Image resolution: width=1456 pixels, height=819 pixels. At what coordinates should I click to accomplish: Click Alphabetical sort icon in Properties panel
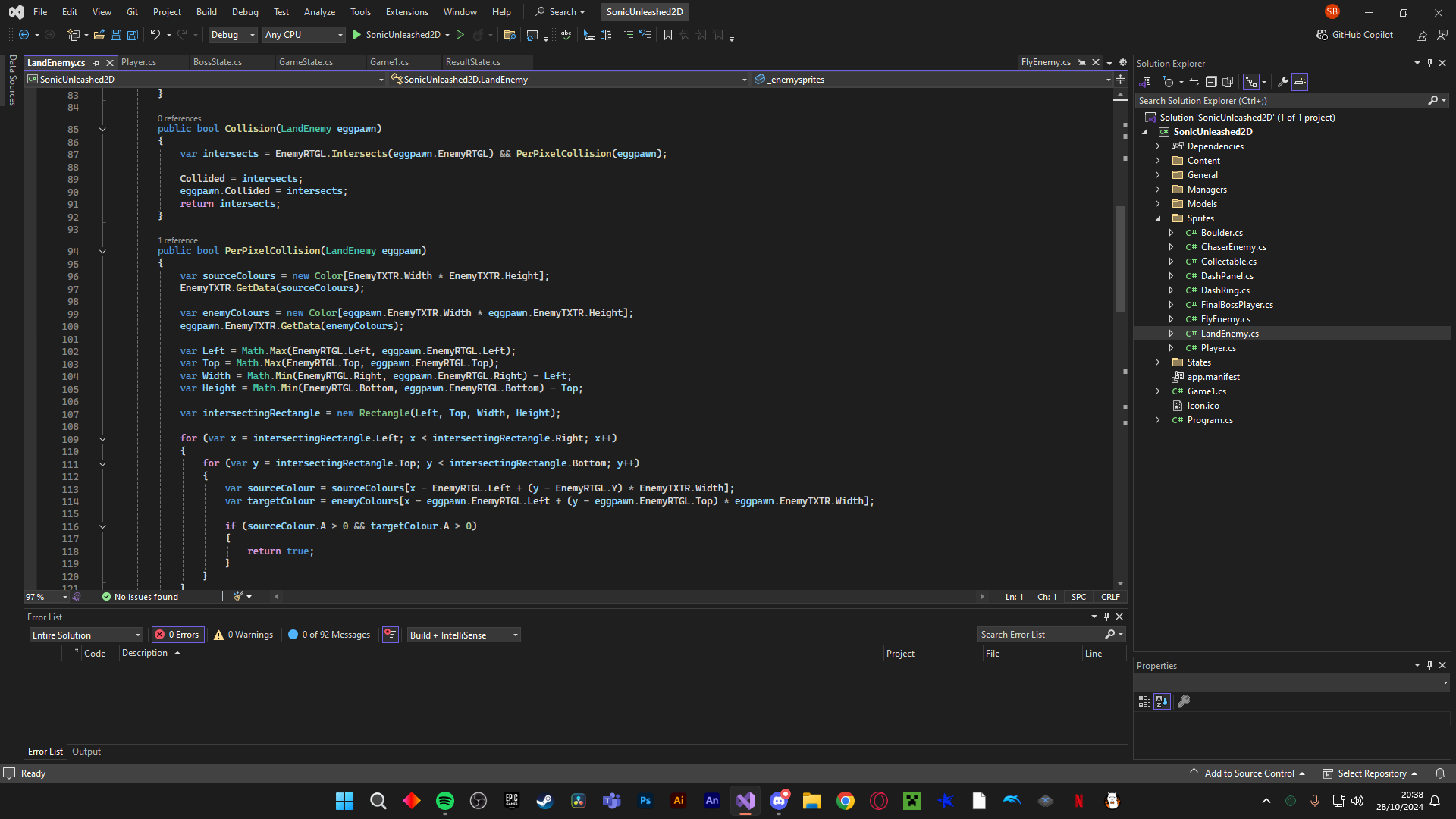click(1162, 701)
